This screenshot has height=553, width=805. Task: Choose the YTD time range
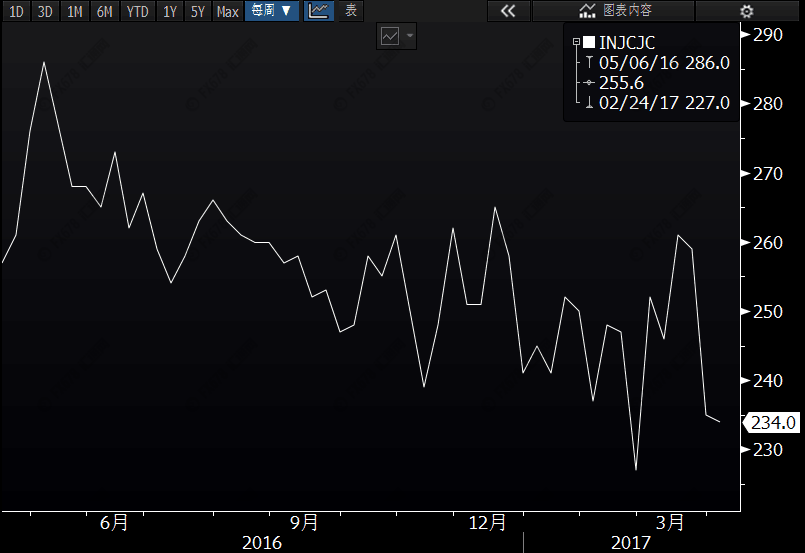click(137, 11)
